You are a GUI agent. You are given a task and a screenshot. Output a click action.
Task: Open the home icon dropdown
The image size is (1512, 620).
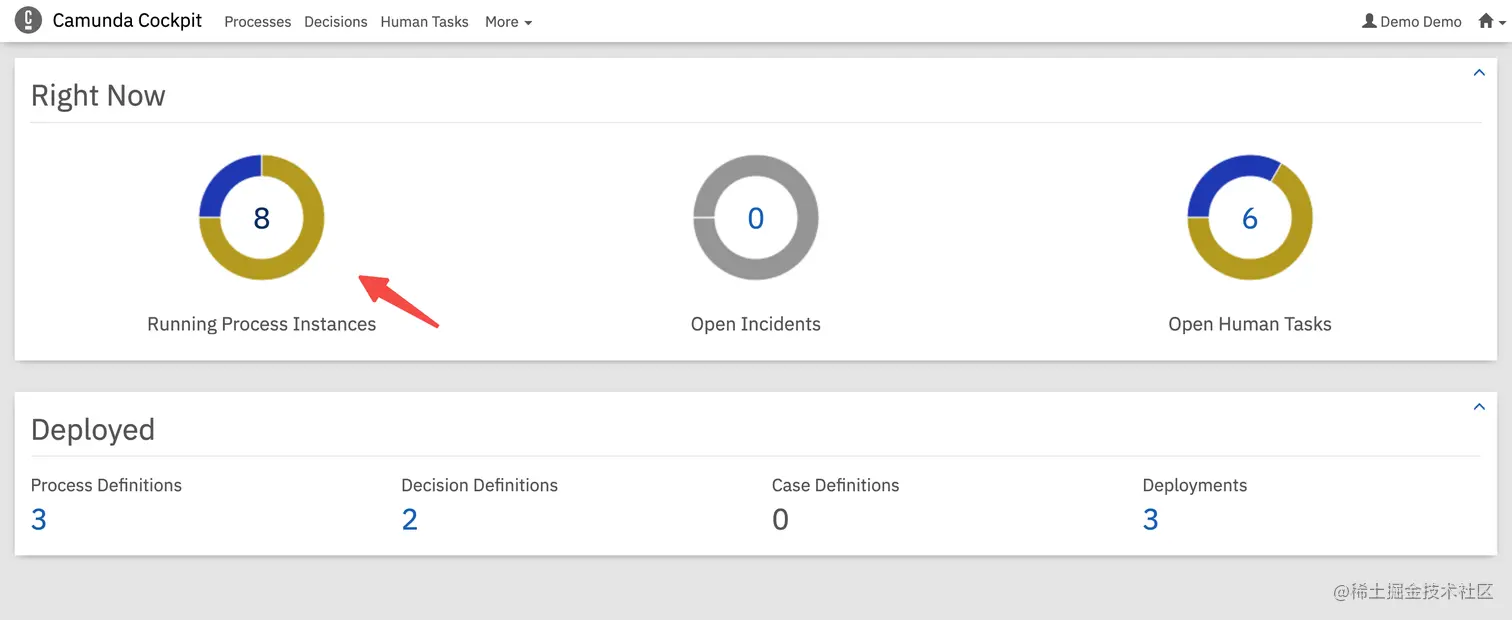(1485, 21)
